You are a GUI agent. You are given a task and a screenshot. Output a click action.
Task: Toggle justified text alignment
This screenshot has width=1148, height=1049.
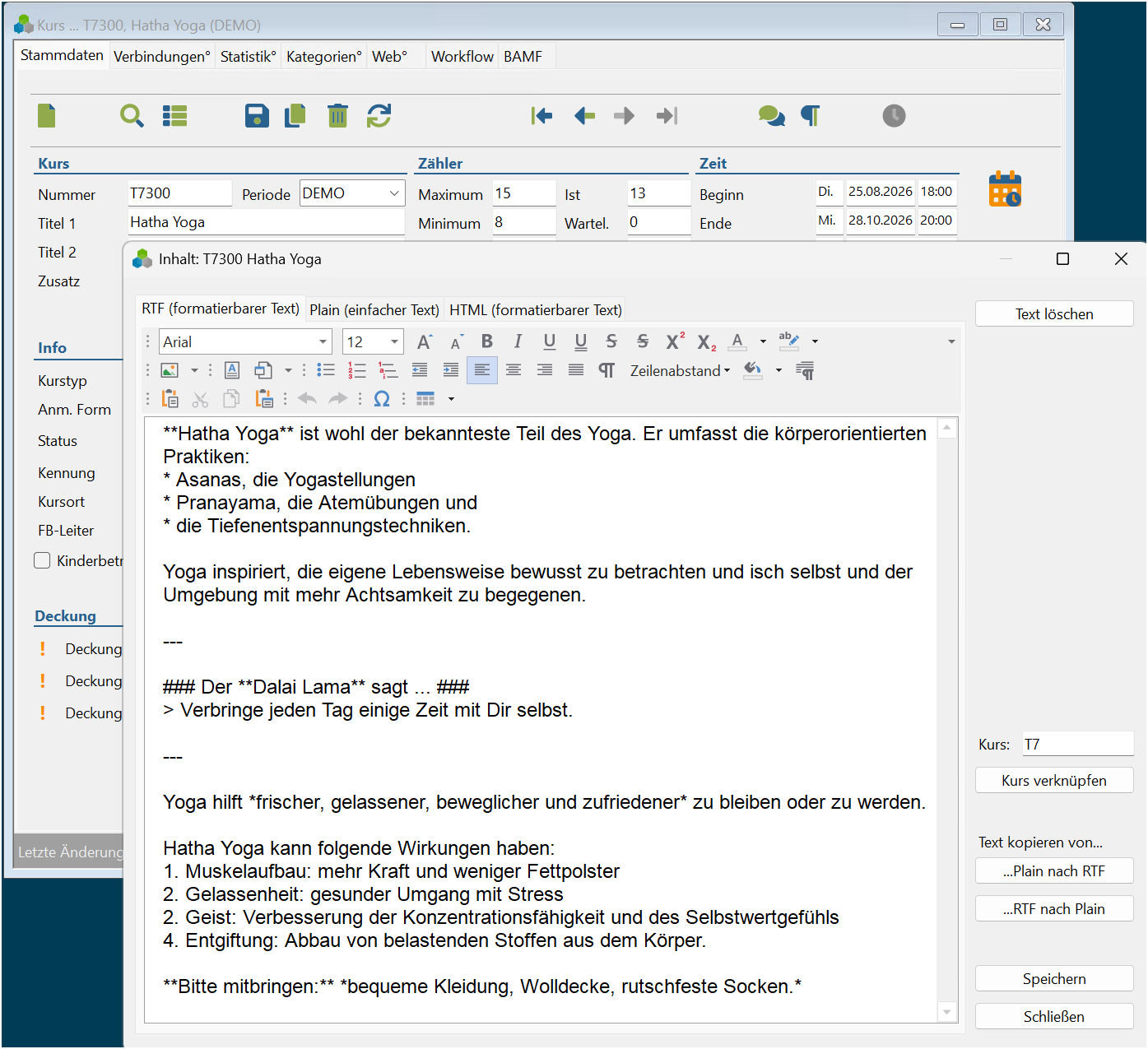(x=576, y=370)
